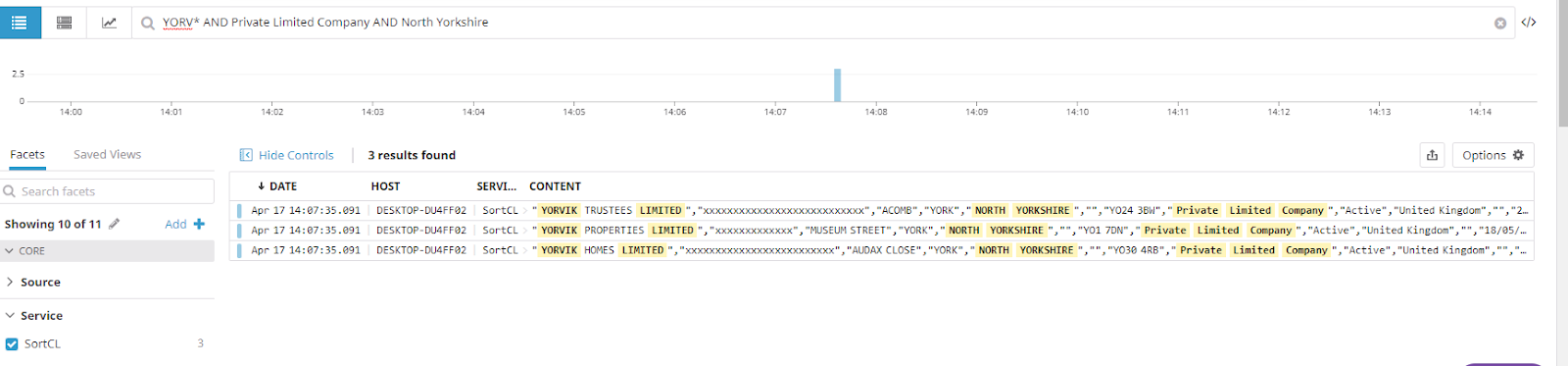Open the analytics chart view icon
1568x366 pixels.
109,23
